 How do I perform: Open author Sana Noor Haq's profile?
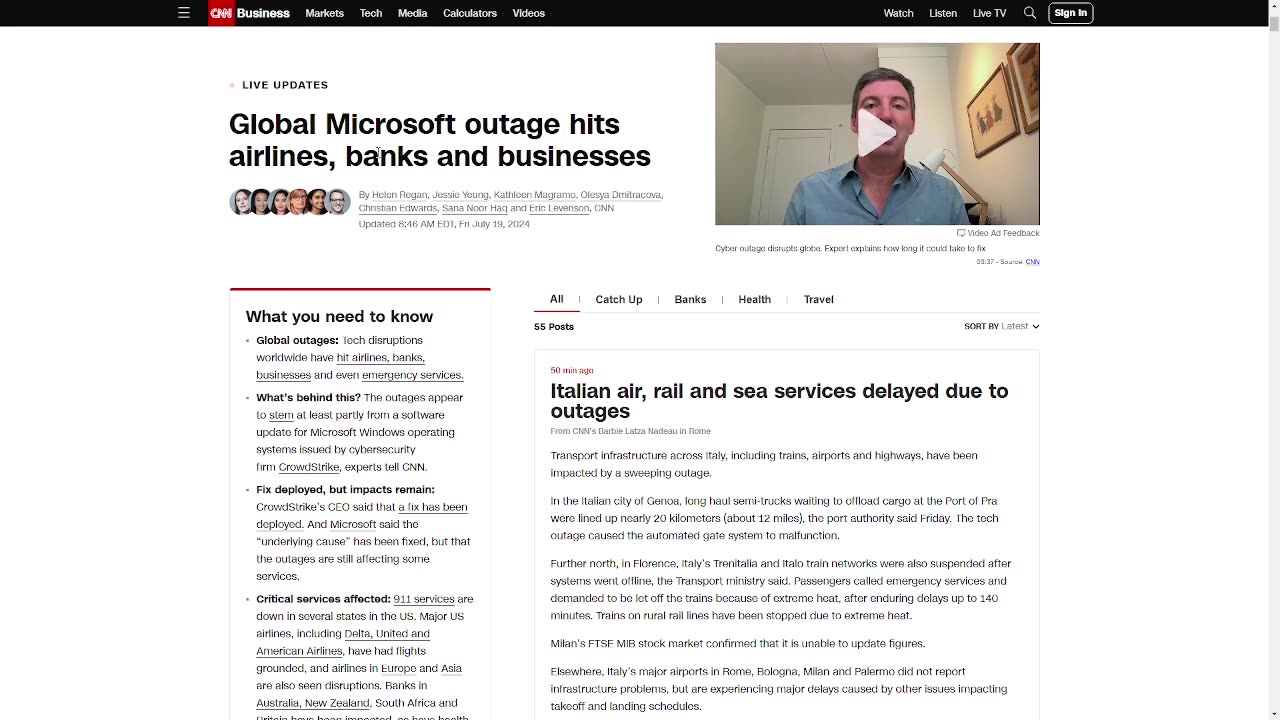click(474, 208)
